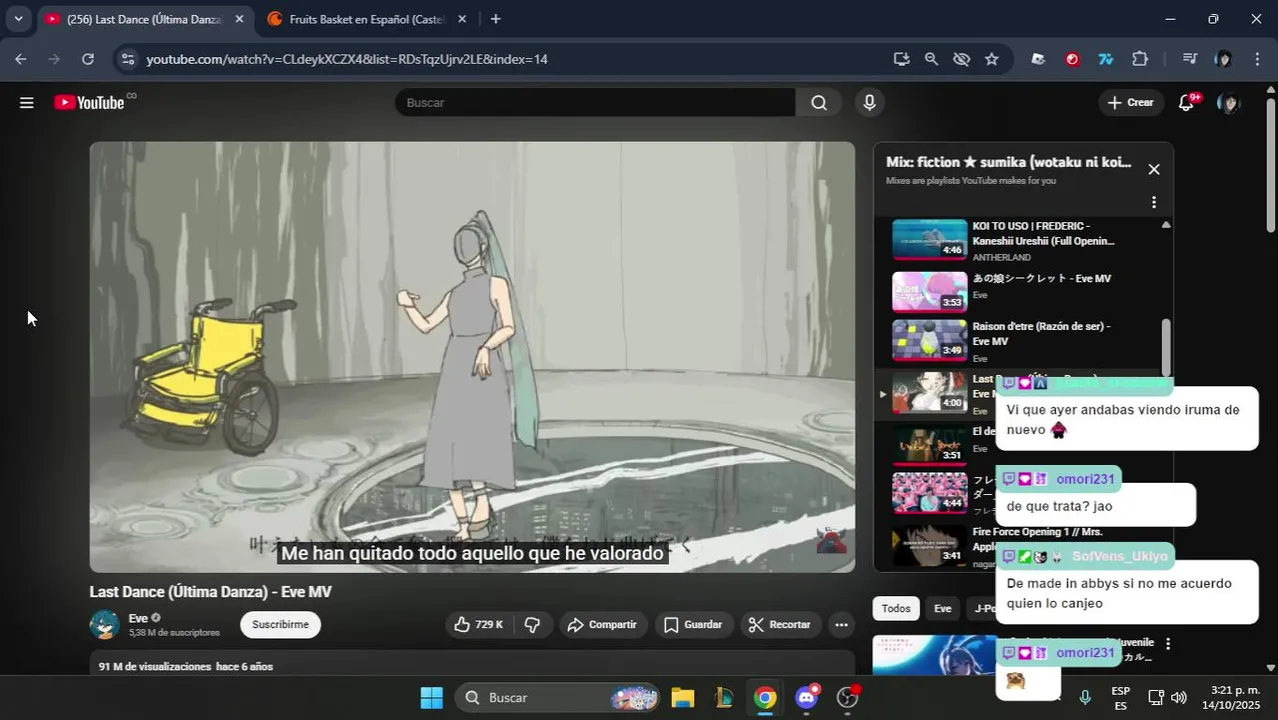1278x720 pixels.
Task: Open the Windows Start menu
Action: tap(431, 697)
